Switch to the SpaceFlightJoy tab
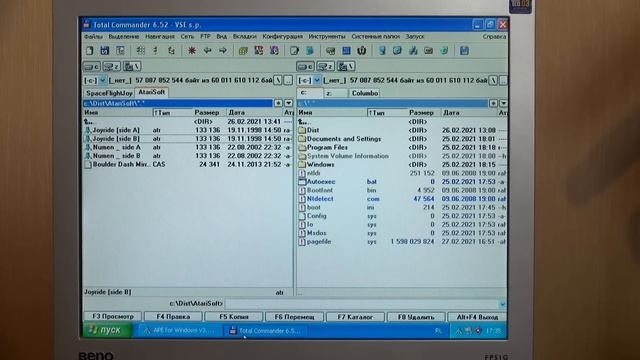 tap(109, 93)
